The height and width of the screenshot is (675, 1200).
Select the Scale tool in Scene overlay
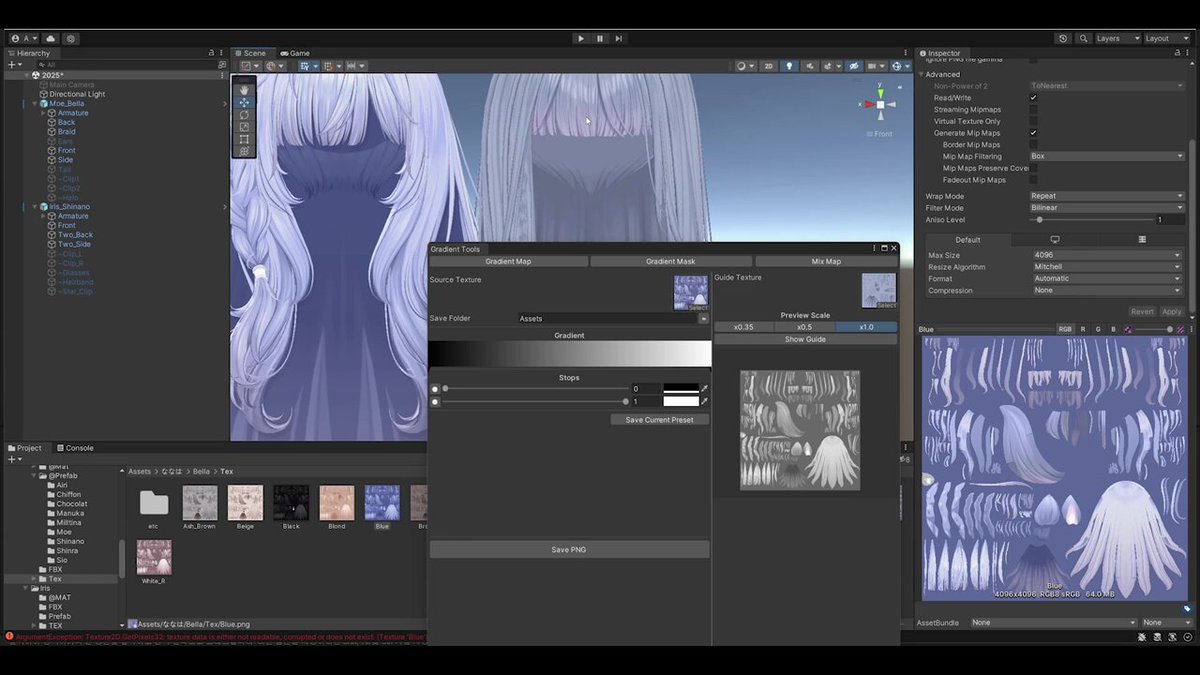pos(244,127)
